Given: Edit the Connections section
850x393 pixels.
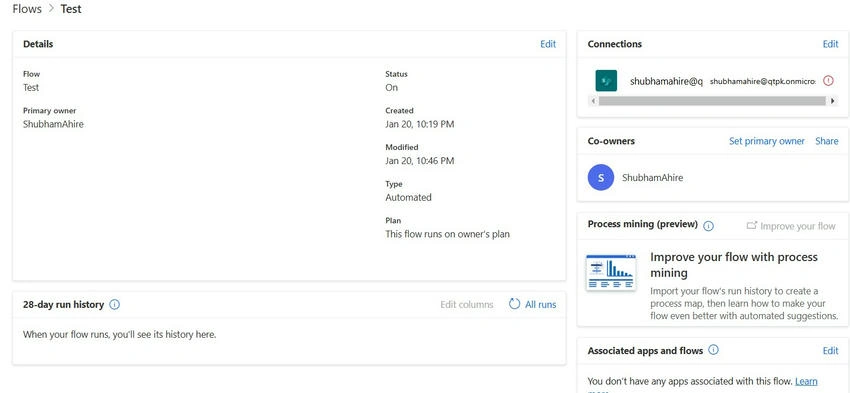Looking at the screenshot, I should pos(830,44).
